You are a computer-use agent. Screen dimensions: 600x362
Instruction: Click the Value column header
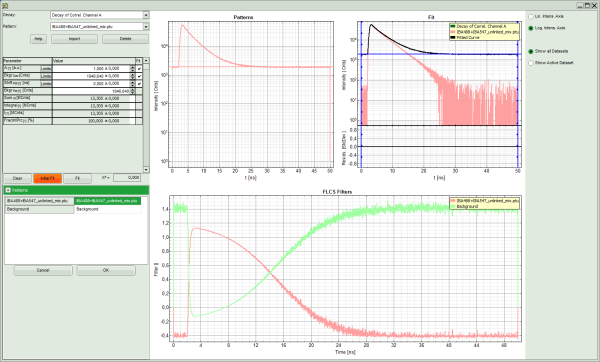(94, 61)
